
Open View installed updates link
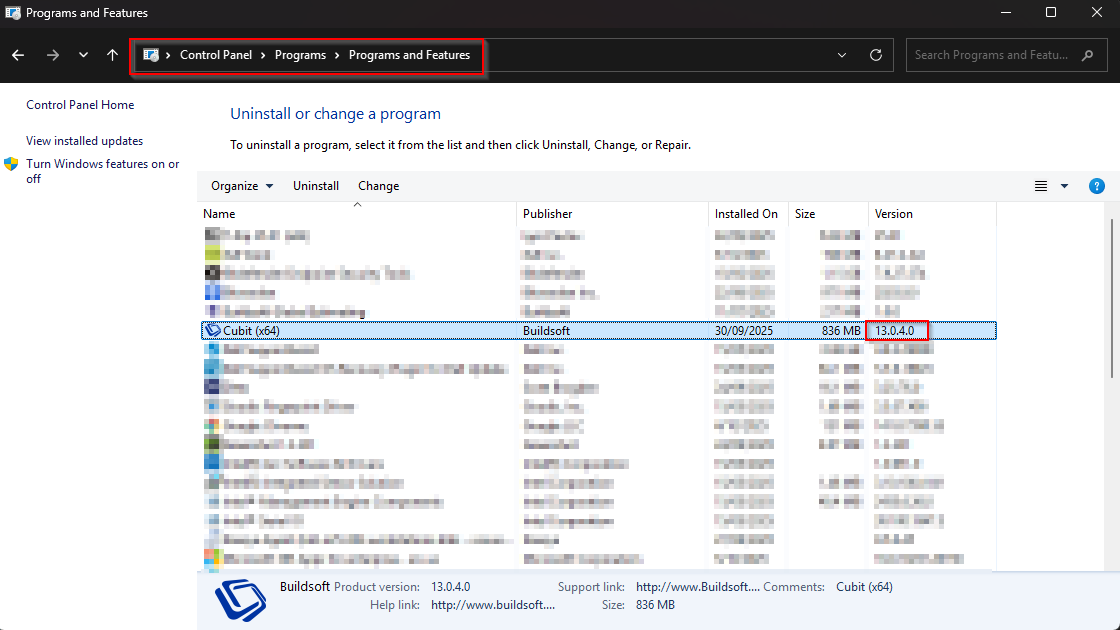(84, 141)
